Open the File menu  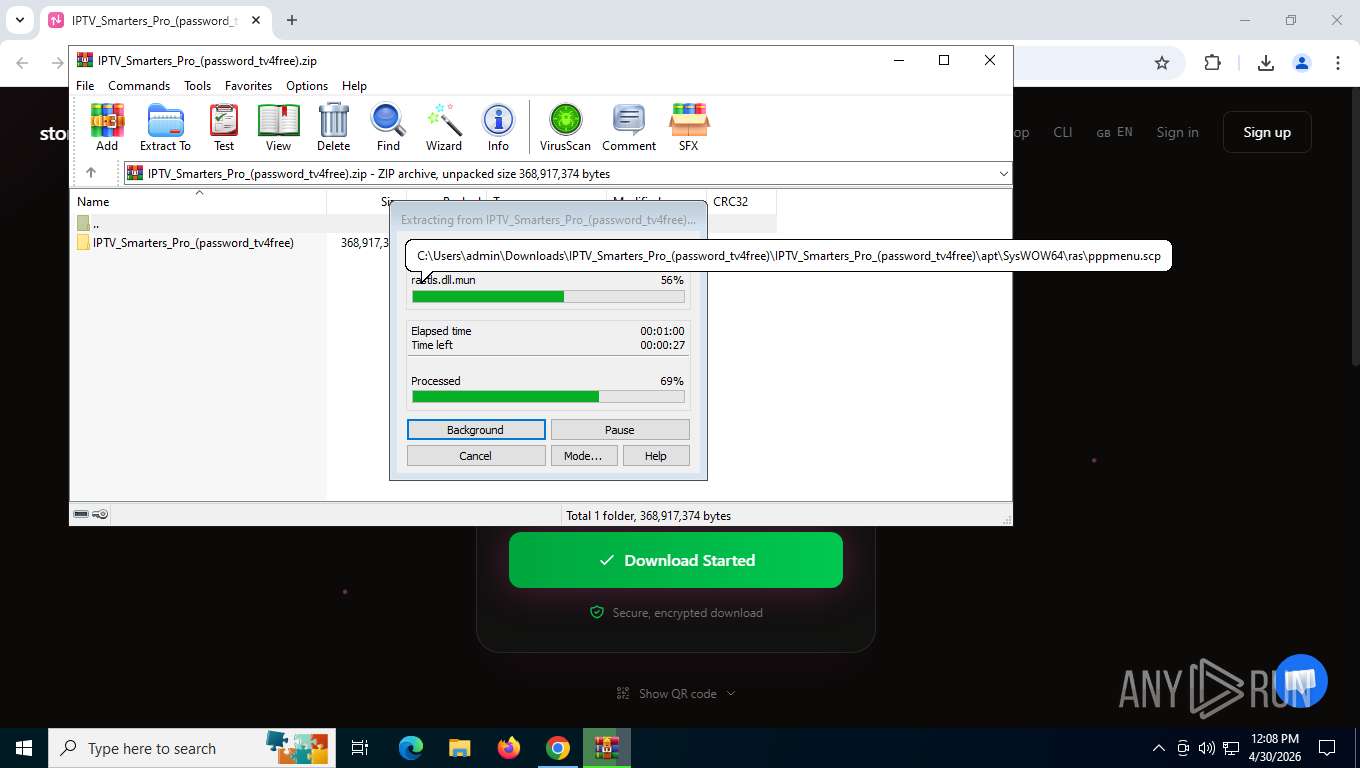(x=85, y=86)
